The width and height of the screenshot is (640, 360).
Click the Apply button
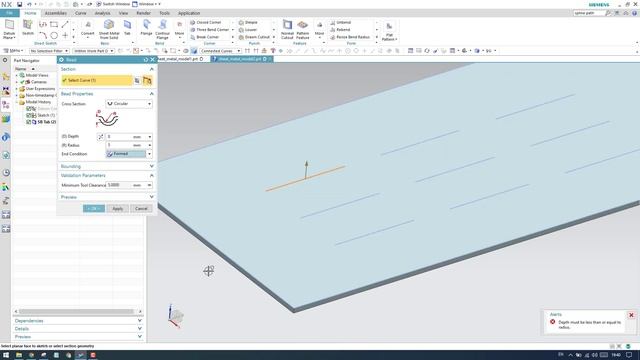(x=118, y=209)
